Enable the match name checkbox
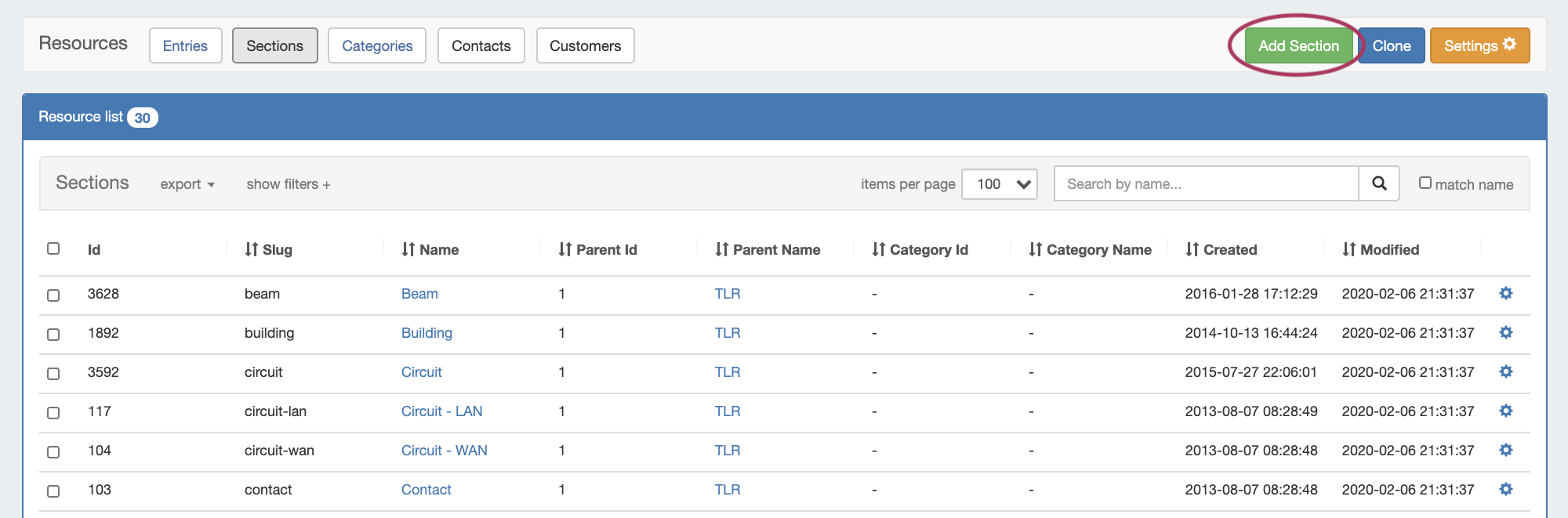1568x518 pixels. tap(1425, 183)
